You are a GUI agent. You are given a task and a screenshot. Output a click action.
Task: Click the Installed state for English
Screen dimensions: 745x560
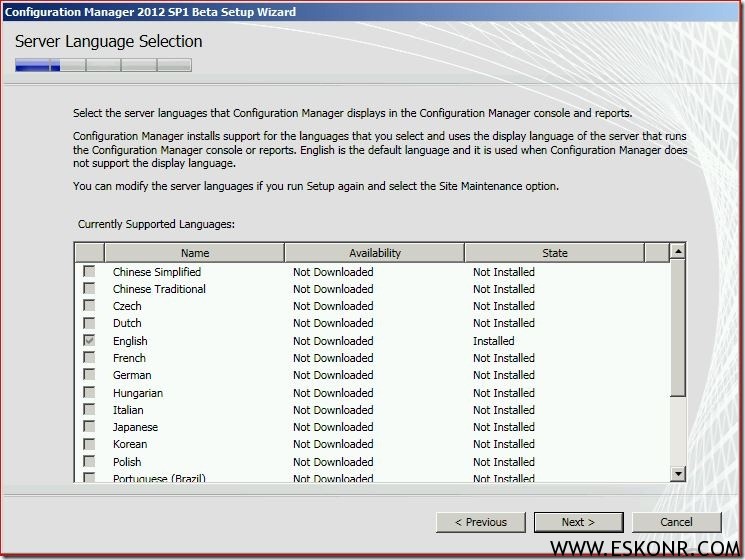(493, 341)
